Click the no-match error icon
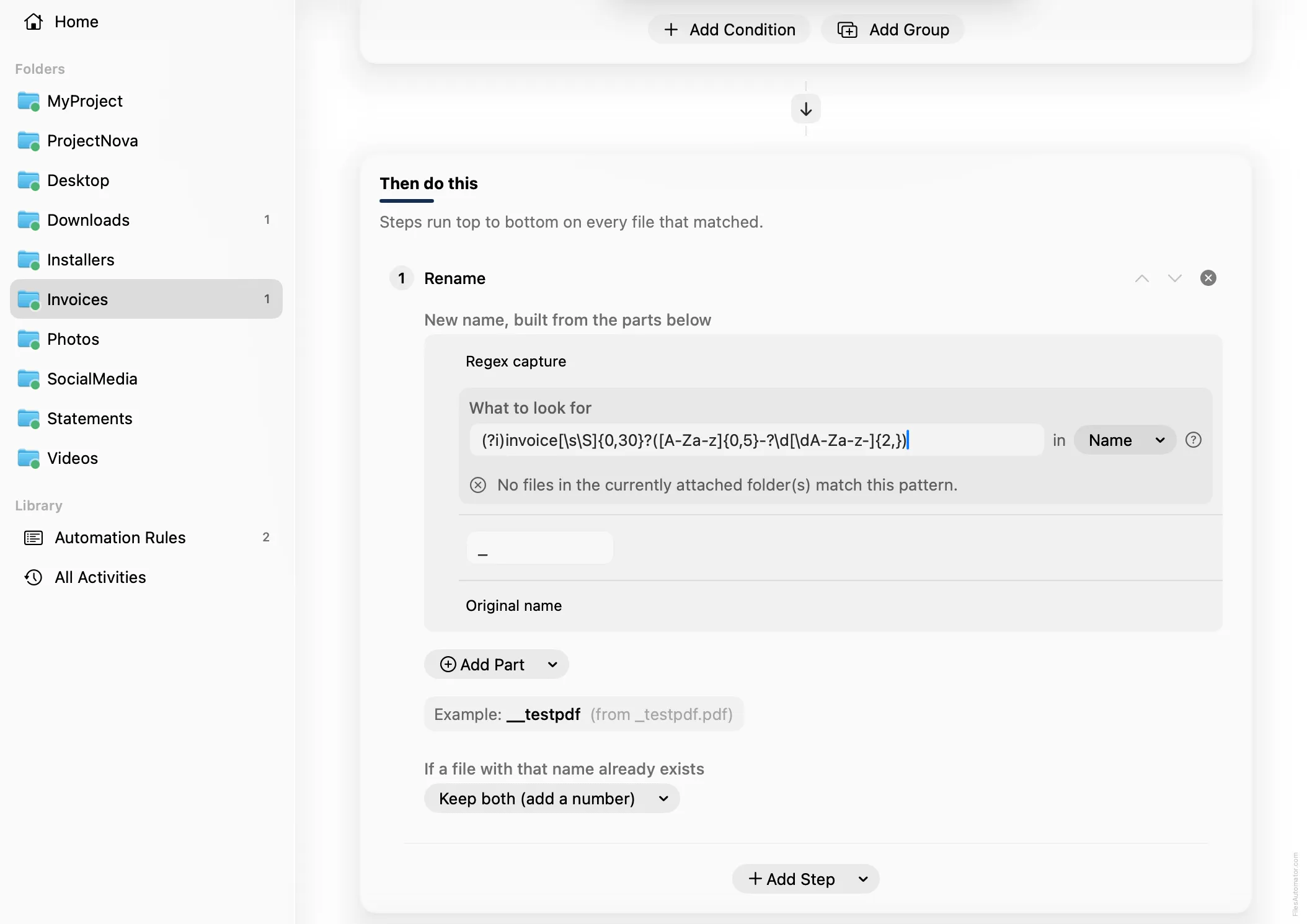This screenshot has height=924, width=1307. click(478, 485)
